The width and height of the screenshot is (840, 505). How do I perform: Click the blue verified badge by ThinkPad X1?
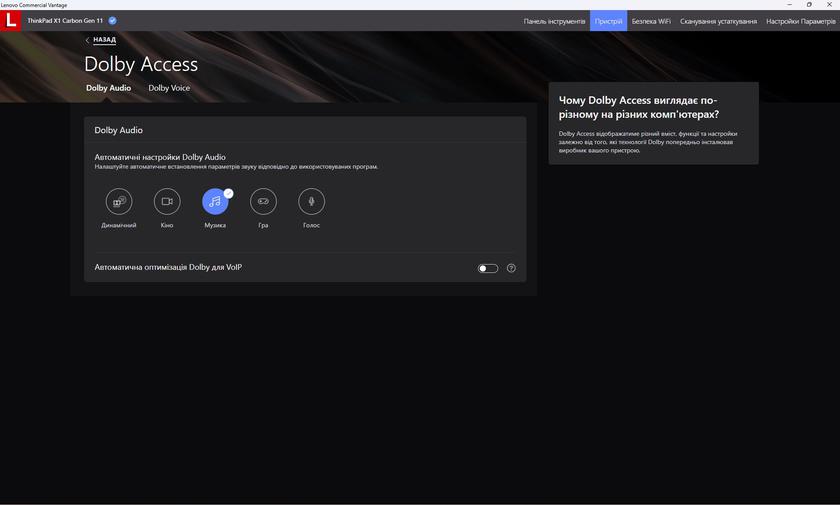click(x=112, y=20)
